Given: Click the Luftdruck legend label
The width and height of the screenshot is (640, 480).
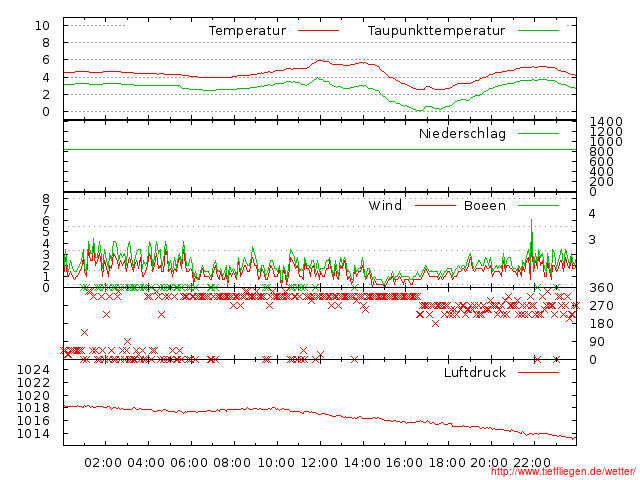Looking at the screenshot, I should 475,372.
